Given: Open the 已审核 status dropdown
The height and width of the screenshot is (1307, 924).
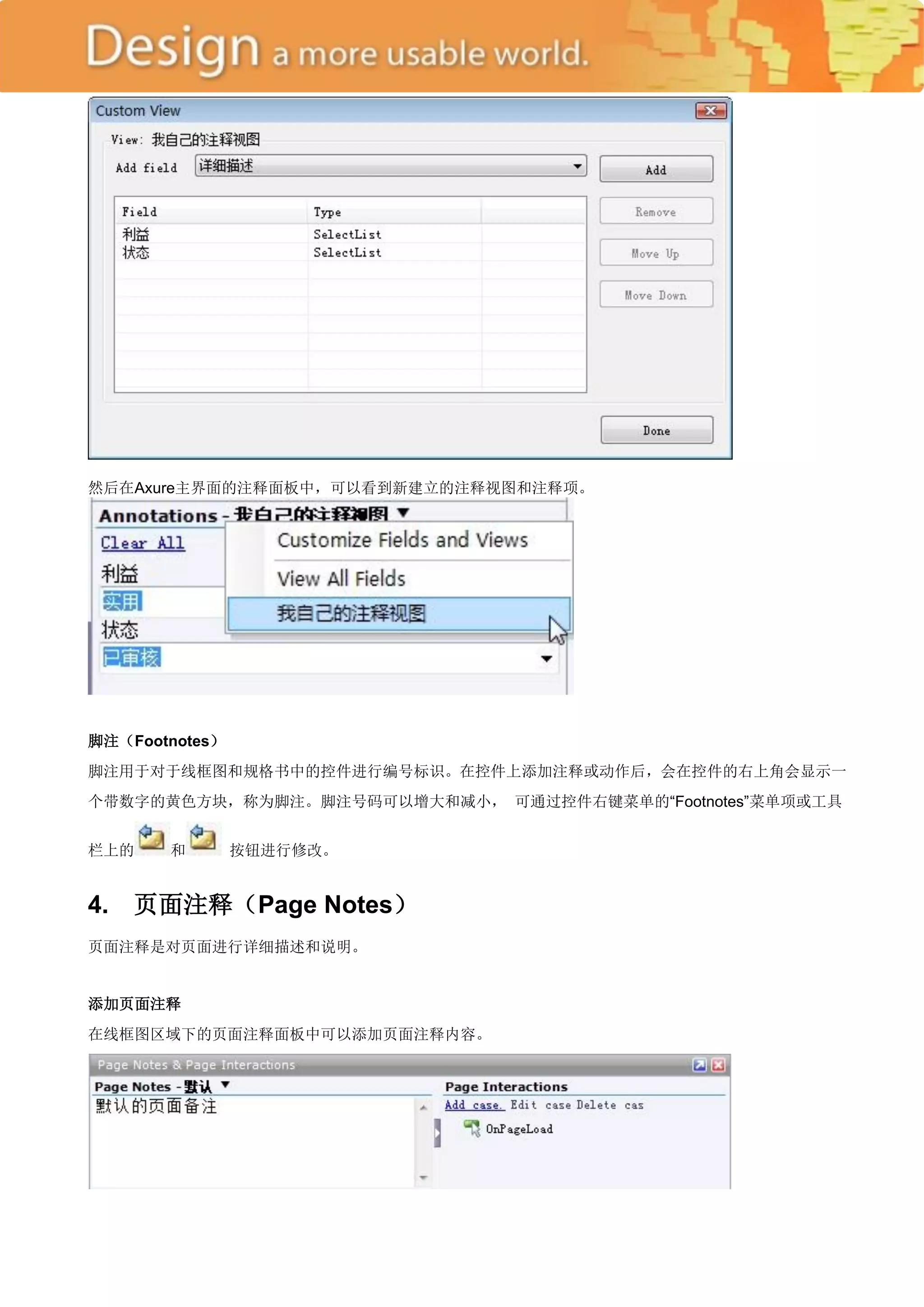Looking at the screenshot, I should click(x=546, y=658).
